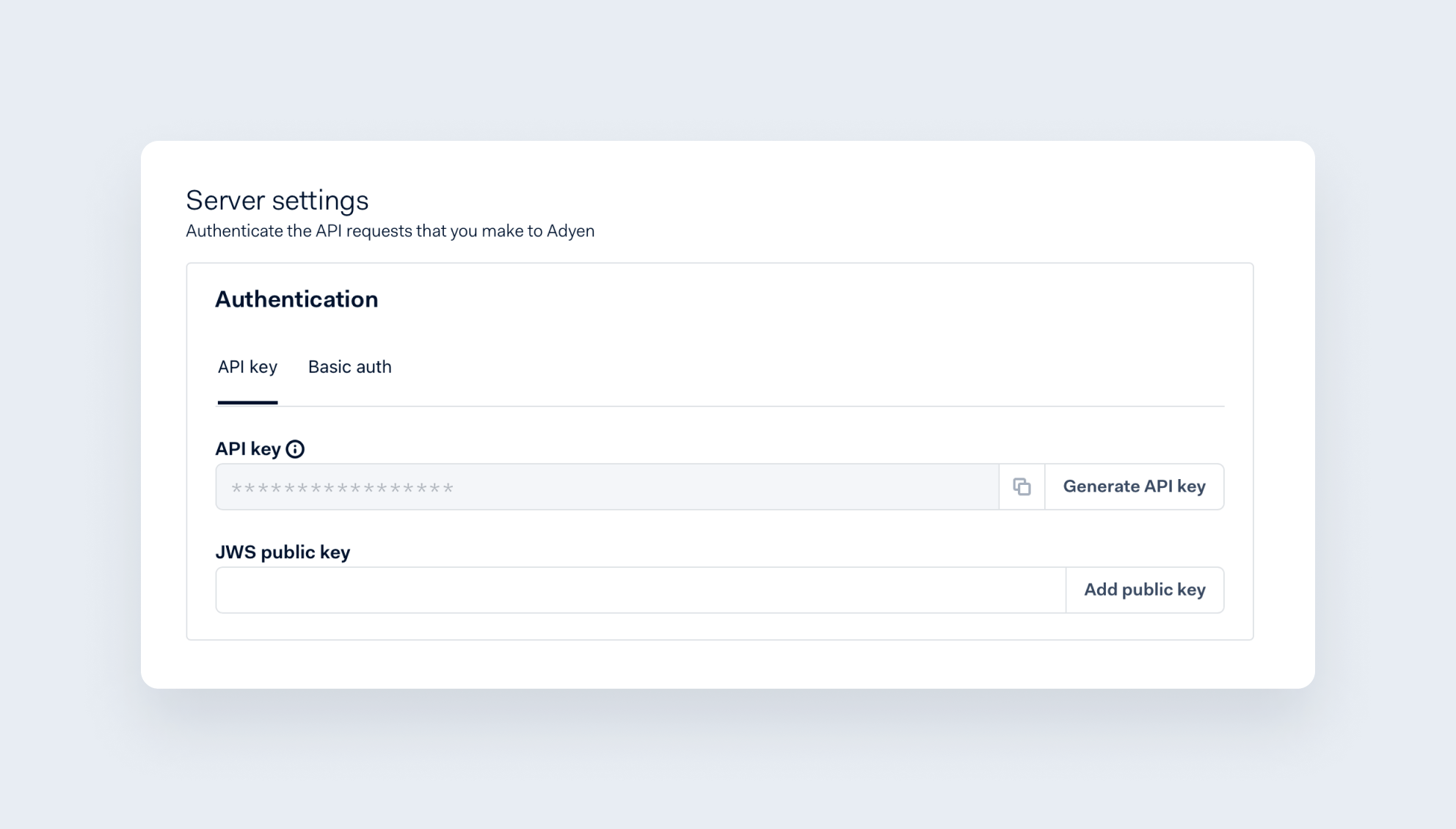Click the row of asterisks in API key field
Image resolution: width=1456 pixels, height=829 pixels.
point(342,488)
